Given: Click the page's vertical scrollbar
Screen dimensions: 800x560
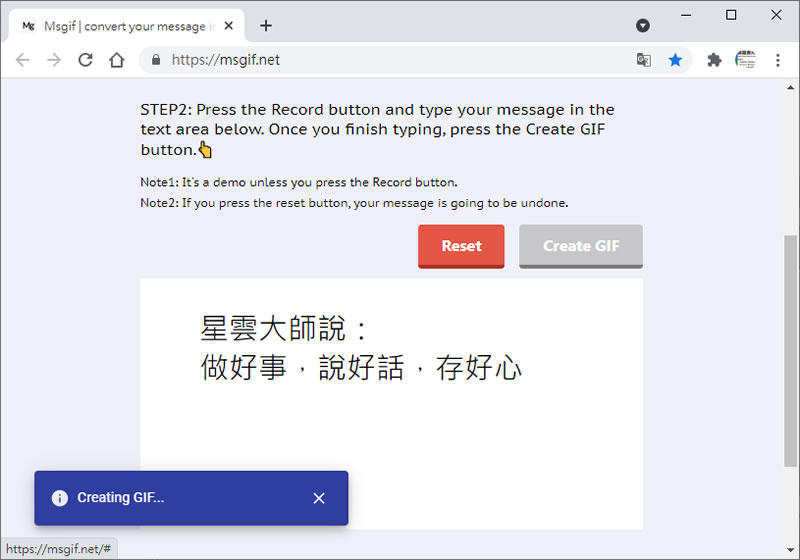Looking at the screenshot, I should pos(791,350).
